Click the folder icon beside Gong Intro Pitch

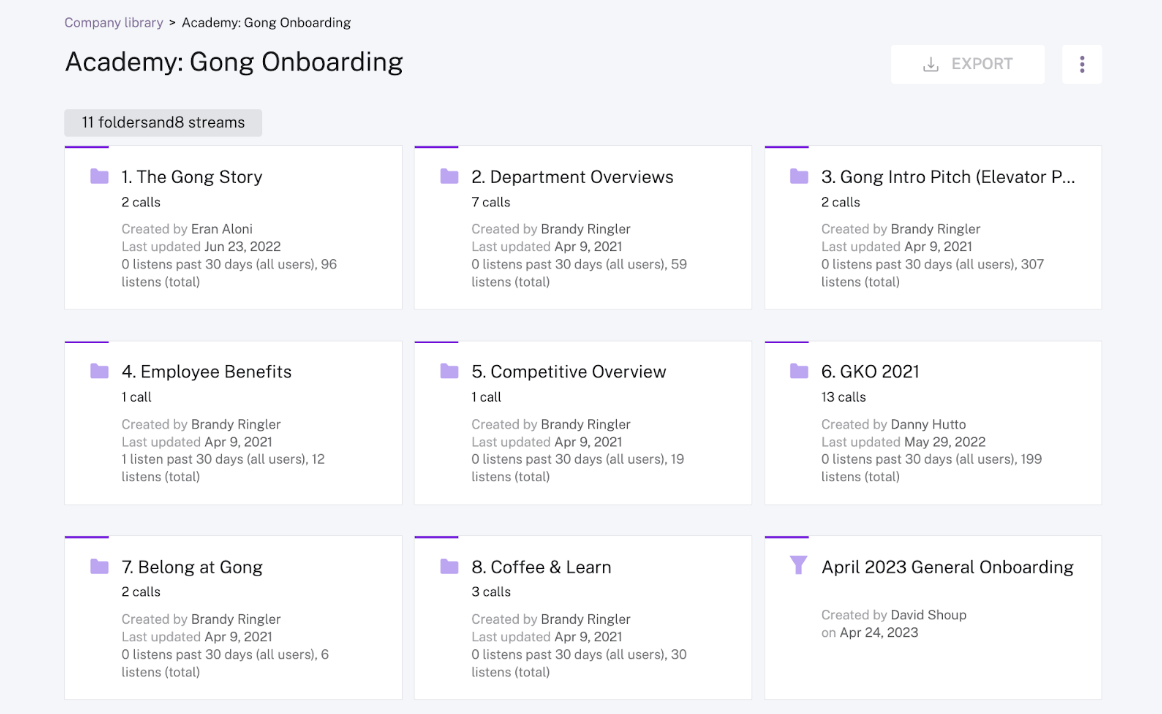(799, 176)
